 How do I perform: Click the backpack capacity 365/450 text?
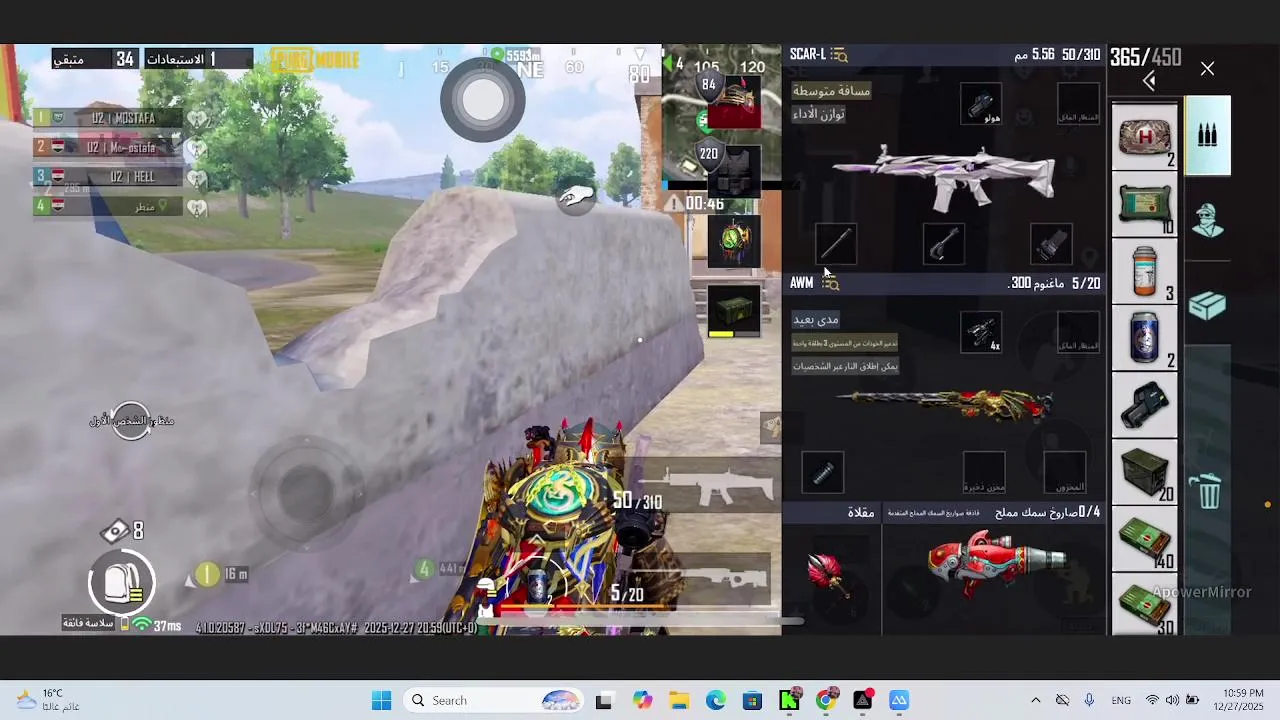pyautogui.click(x=1145, y=57)
